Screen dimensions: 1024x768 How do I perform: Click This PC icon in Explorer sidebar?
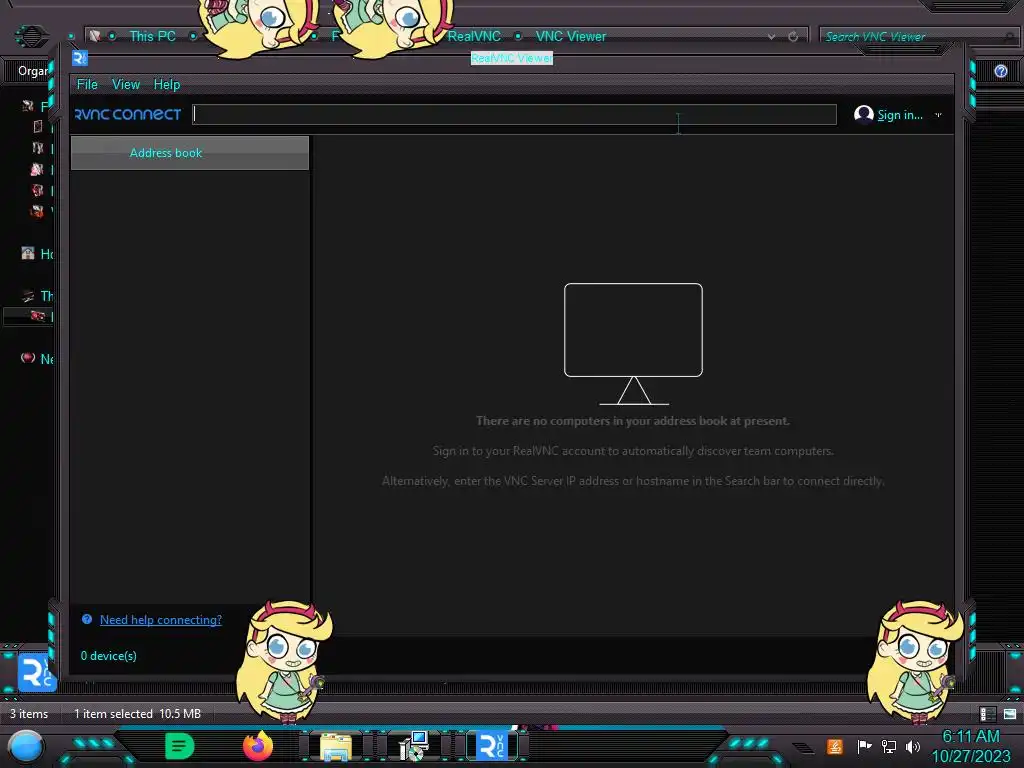[x=28, y=296]
